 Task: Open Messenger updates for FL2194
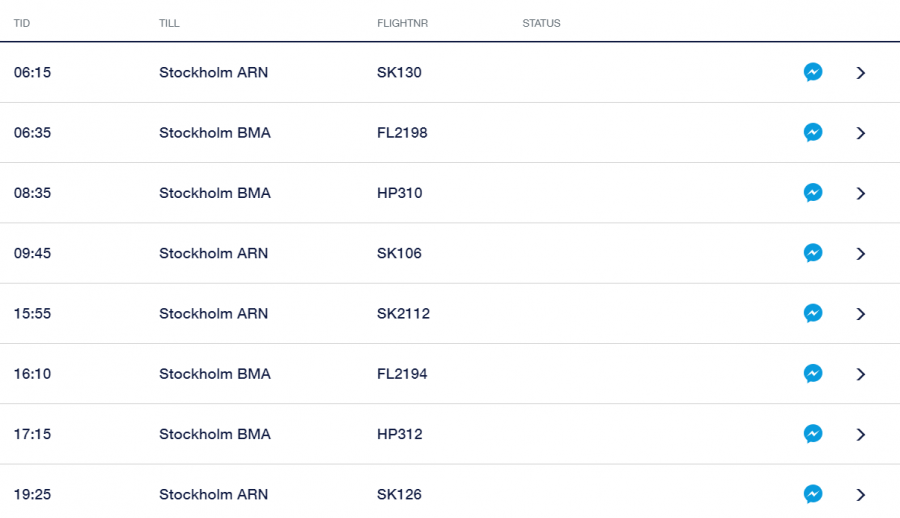click(x=813, y=374)
